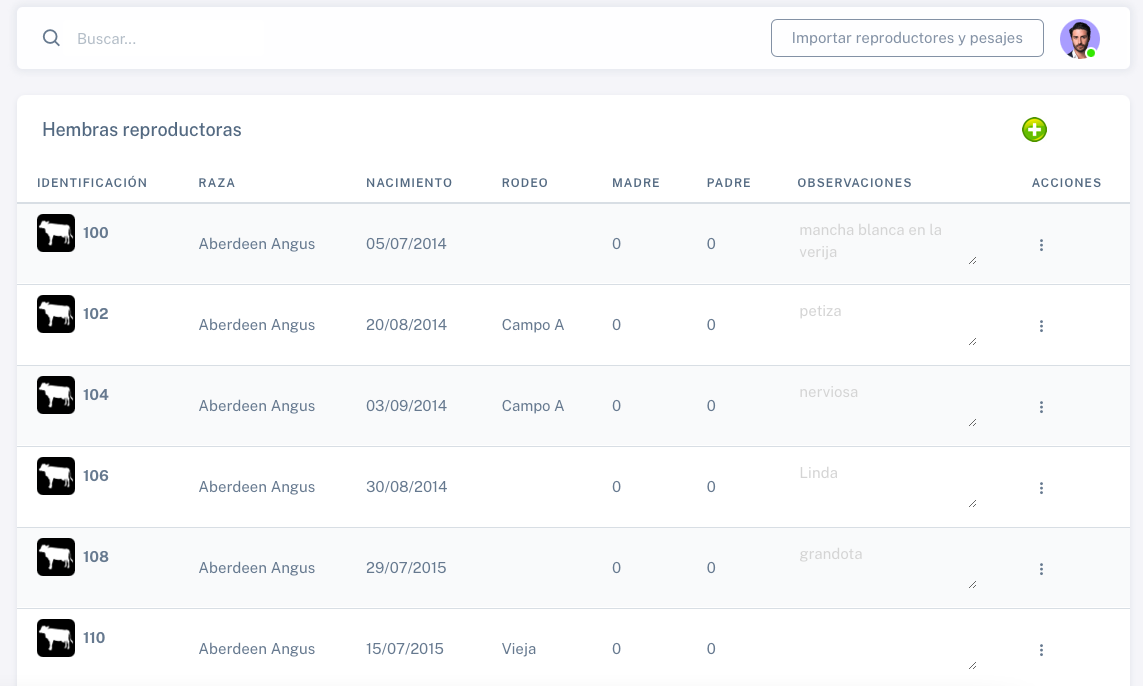Select identification number 106
Screen dimensions: 1143x686
coord(95,475)
